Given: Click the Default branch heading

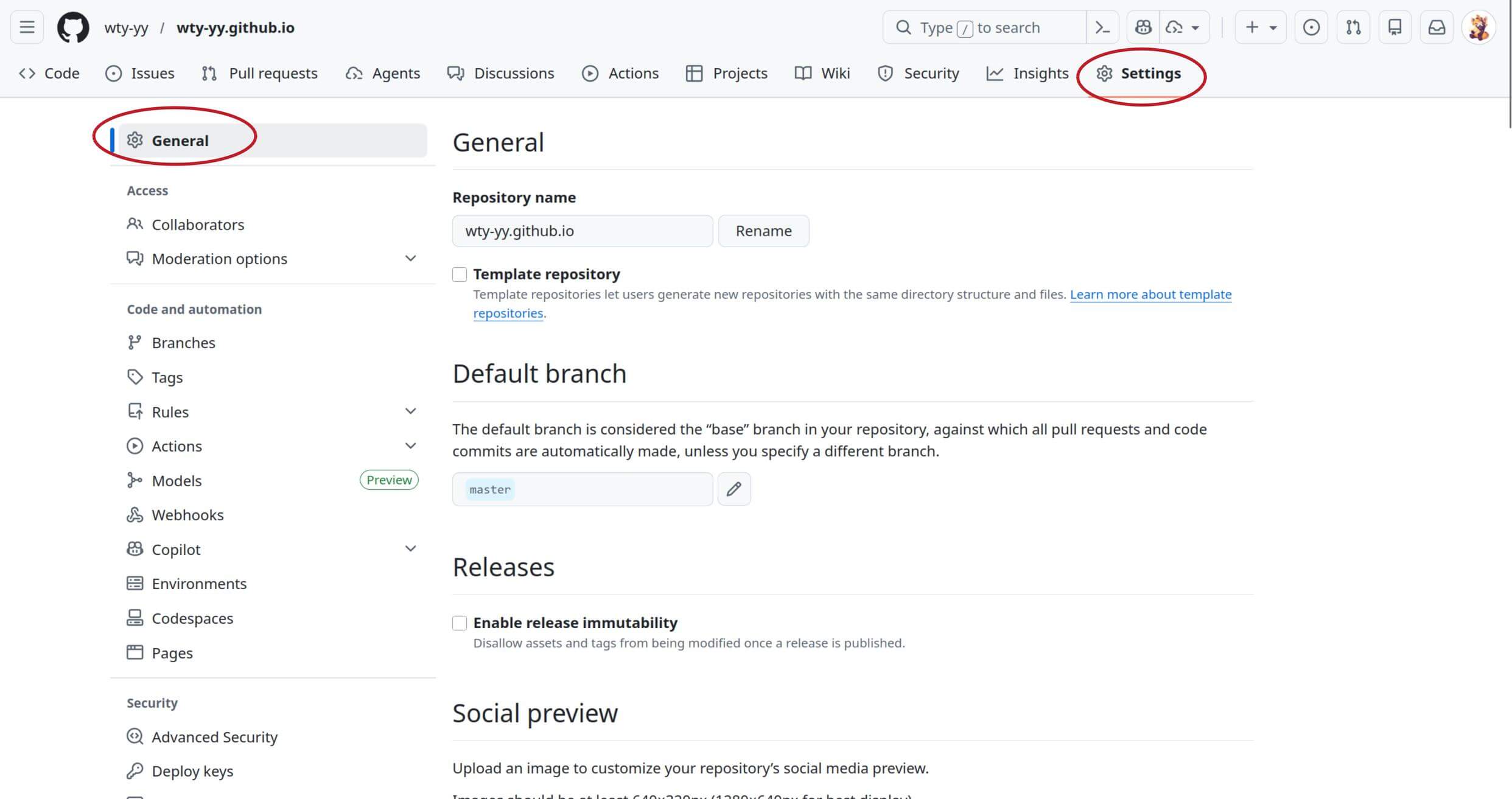Looking at the screenshot, I should 539,374.
